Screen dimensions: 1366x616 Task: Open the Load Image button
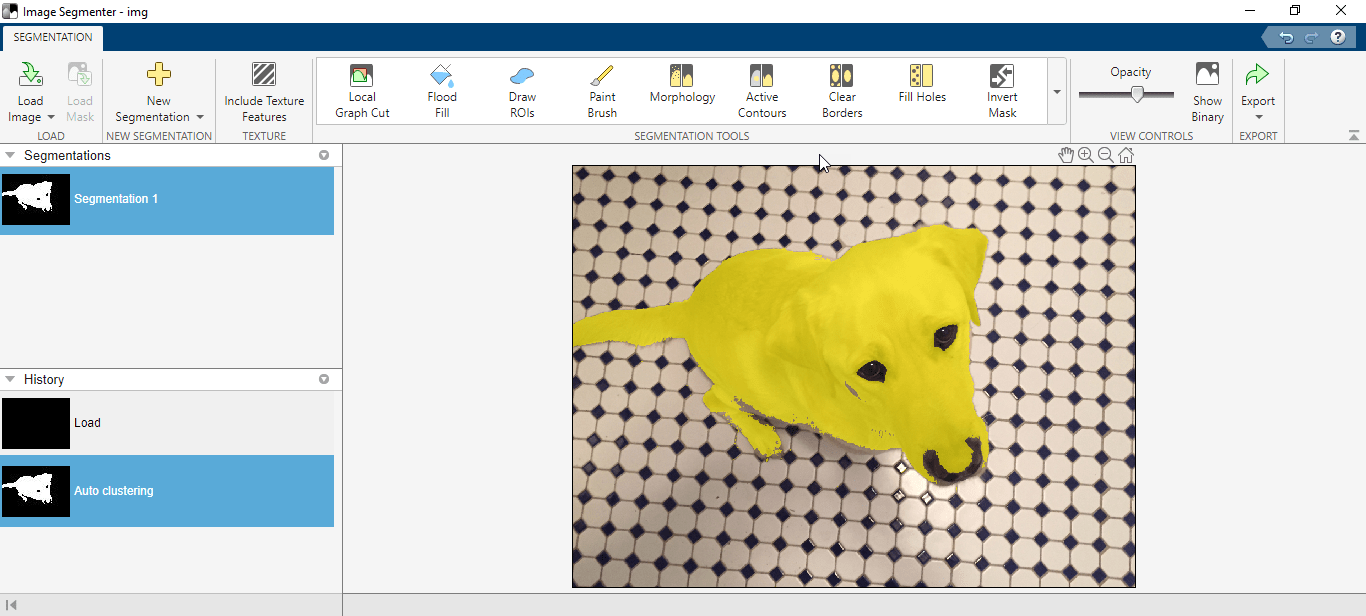pos(30,91)
